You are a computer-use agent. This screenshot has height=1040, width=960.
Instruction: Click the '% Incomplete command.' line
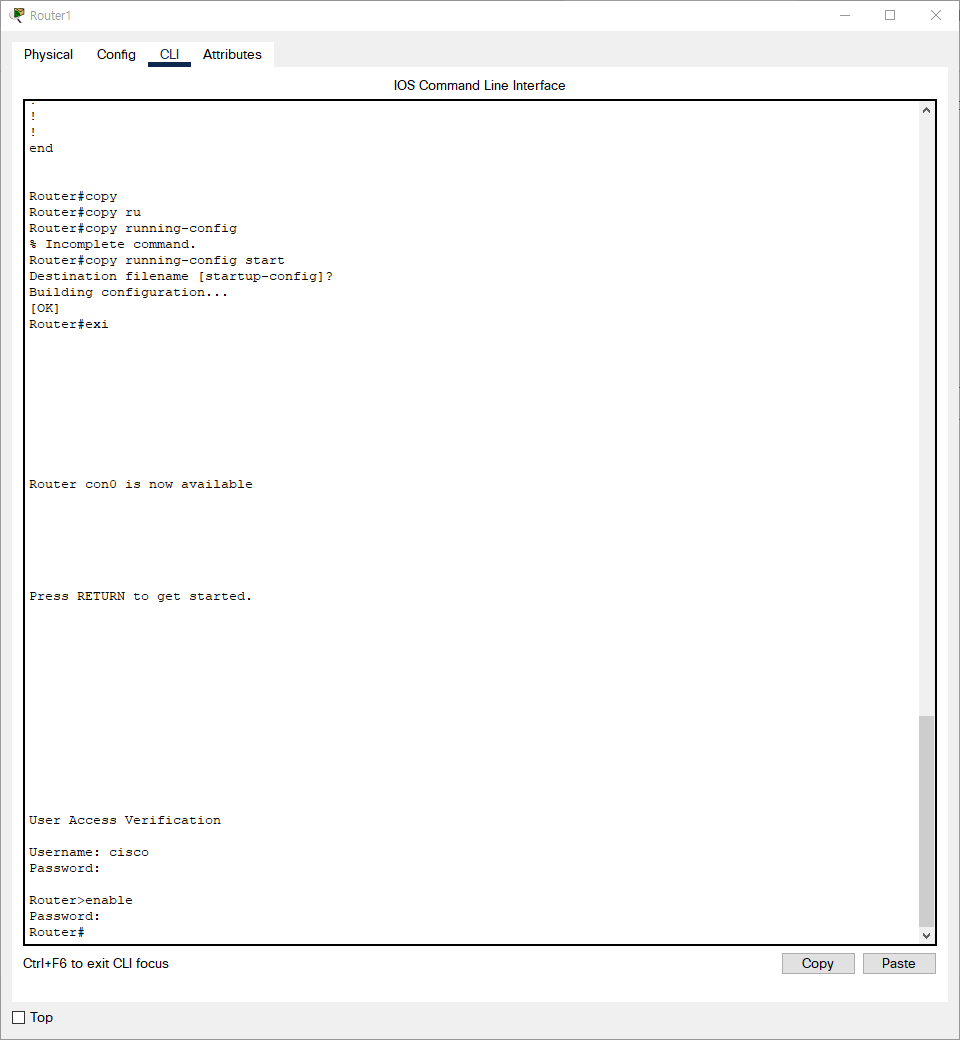pyautogui.click(x=113, y=244)
